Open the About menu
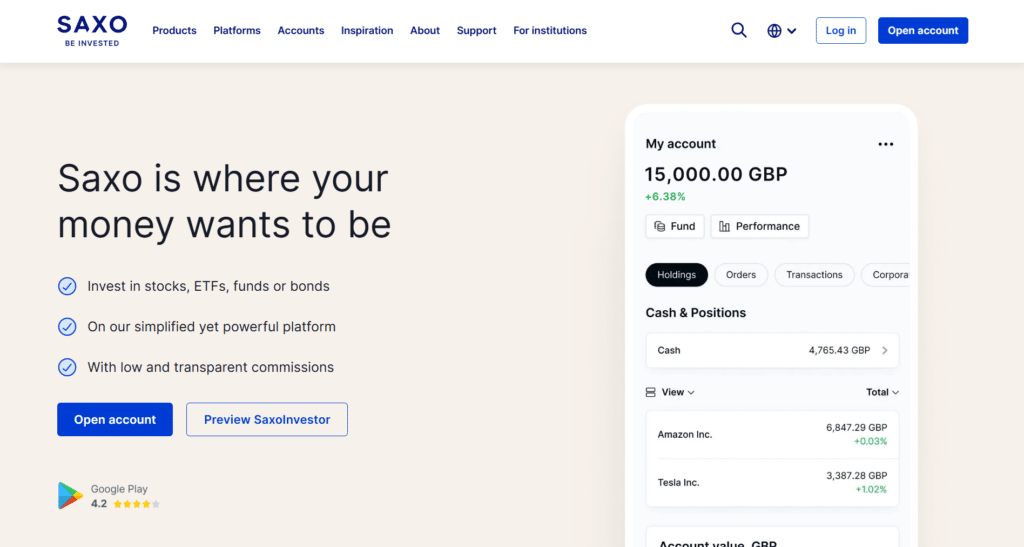The height and width of the screenshot is (547, 1024). (425, 31)
